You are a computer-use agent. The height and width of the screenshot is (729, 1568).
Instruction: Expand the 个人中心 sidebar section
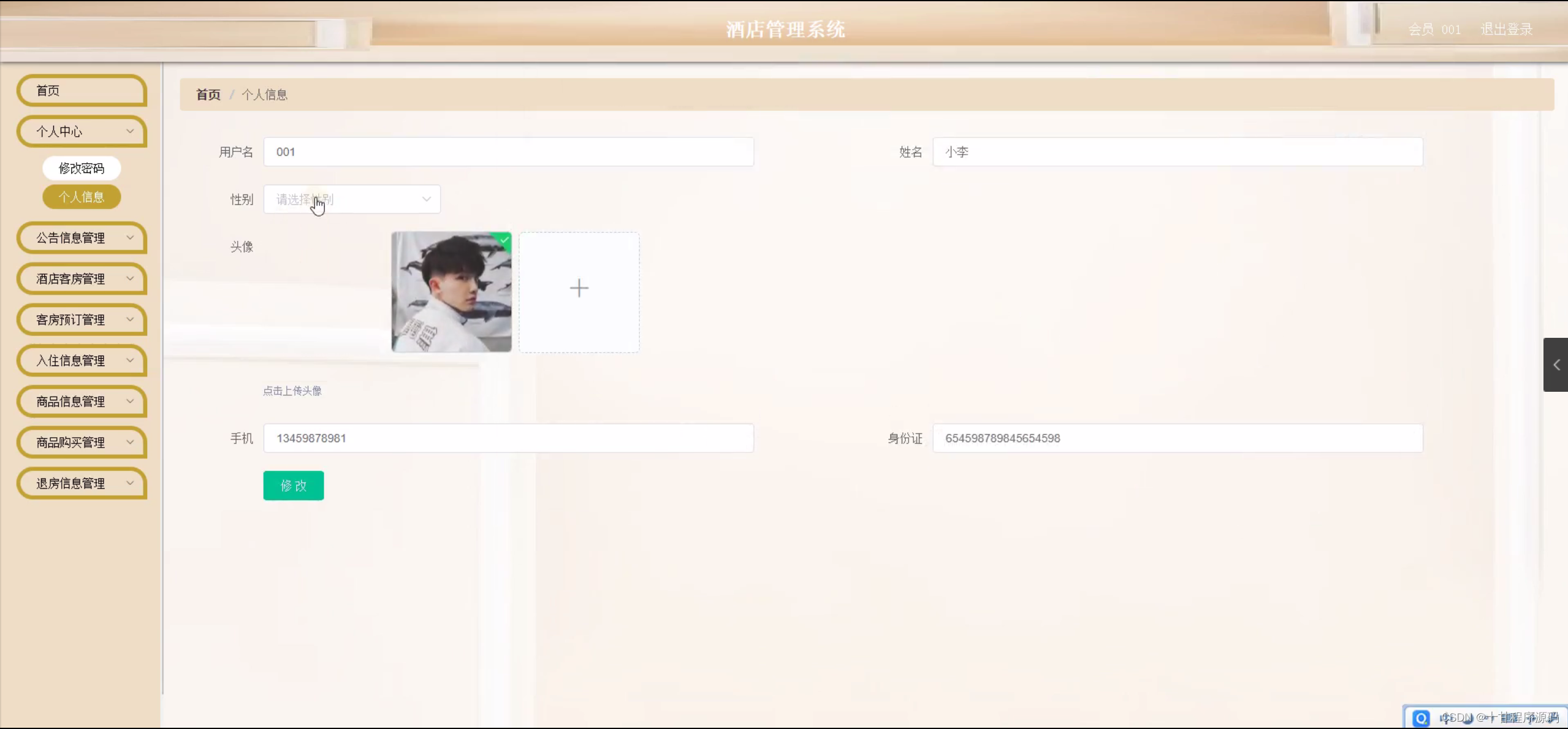[82, 131]
